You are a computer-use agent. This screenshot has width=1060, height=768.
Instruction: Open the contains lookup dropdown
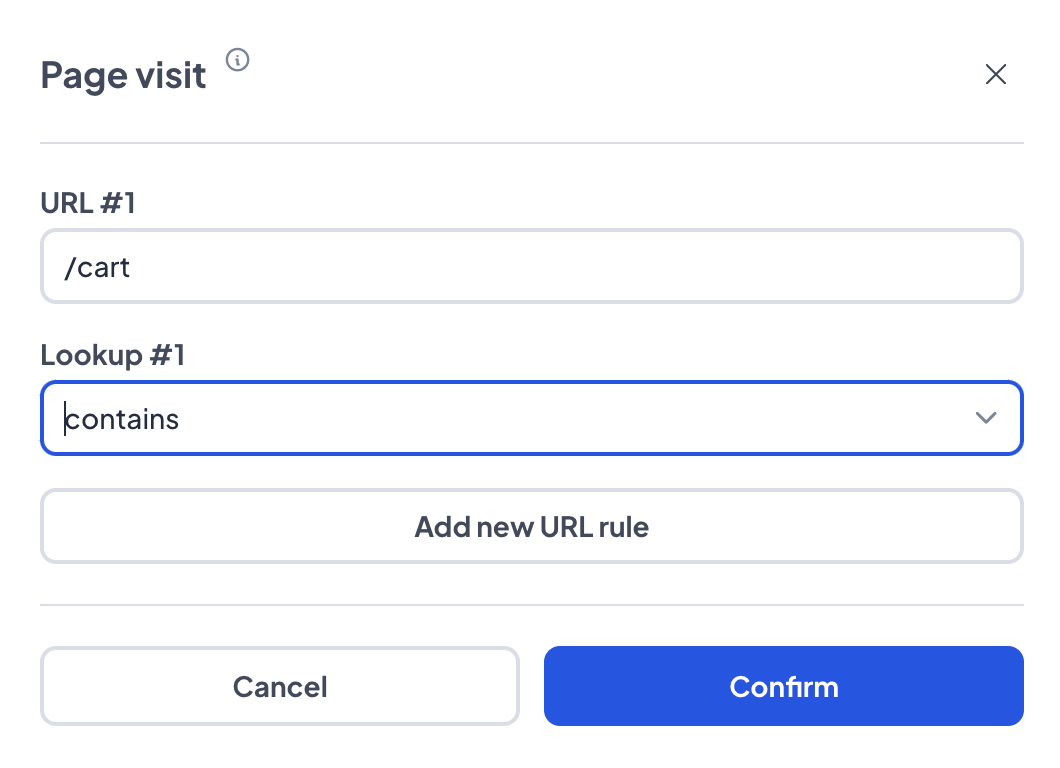(x=531, y=418)
